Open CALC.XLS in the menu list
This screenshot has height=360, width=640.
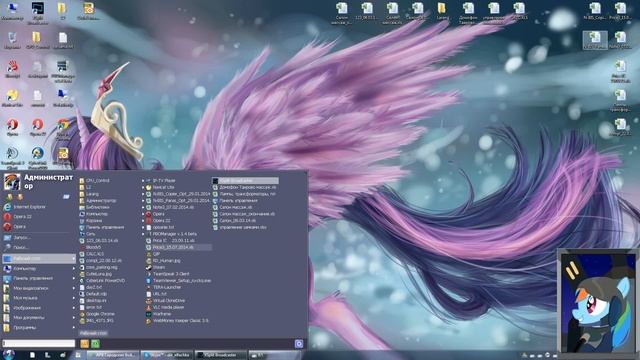click(x=92, y=254)
